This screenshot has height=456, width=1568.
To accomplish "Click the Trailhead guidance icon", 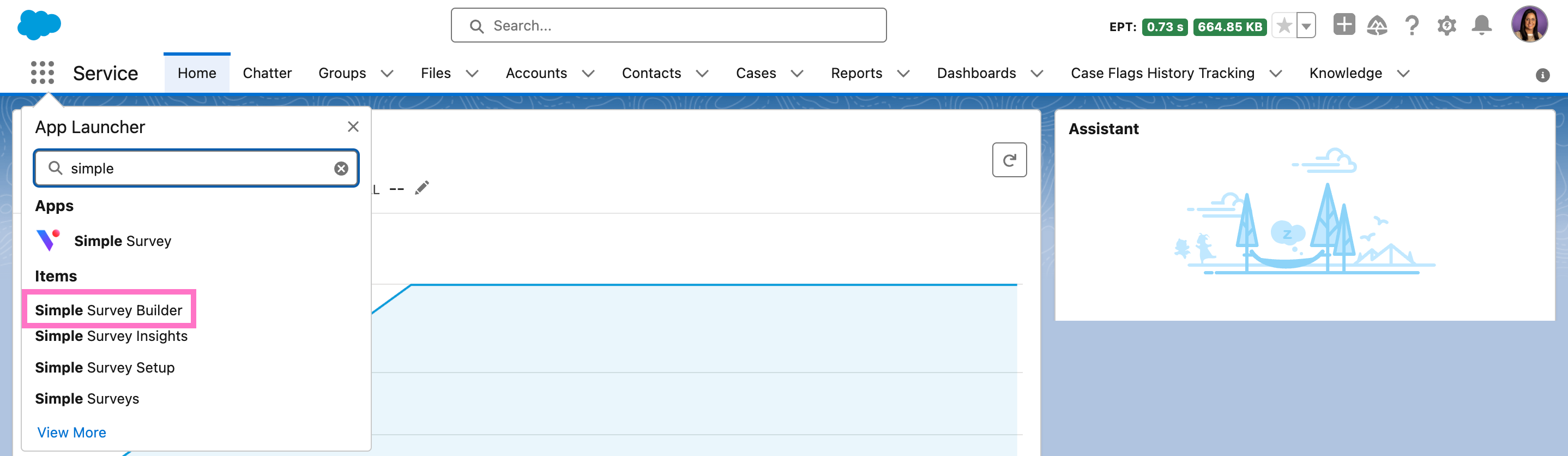I will pyautogui.click(x=1377, y=26).
